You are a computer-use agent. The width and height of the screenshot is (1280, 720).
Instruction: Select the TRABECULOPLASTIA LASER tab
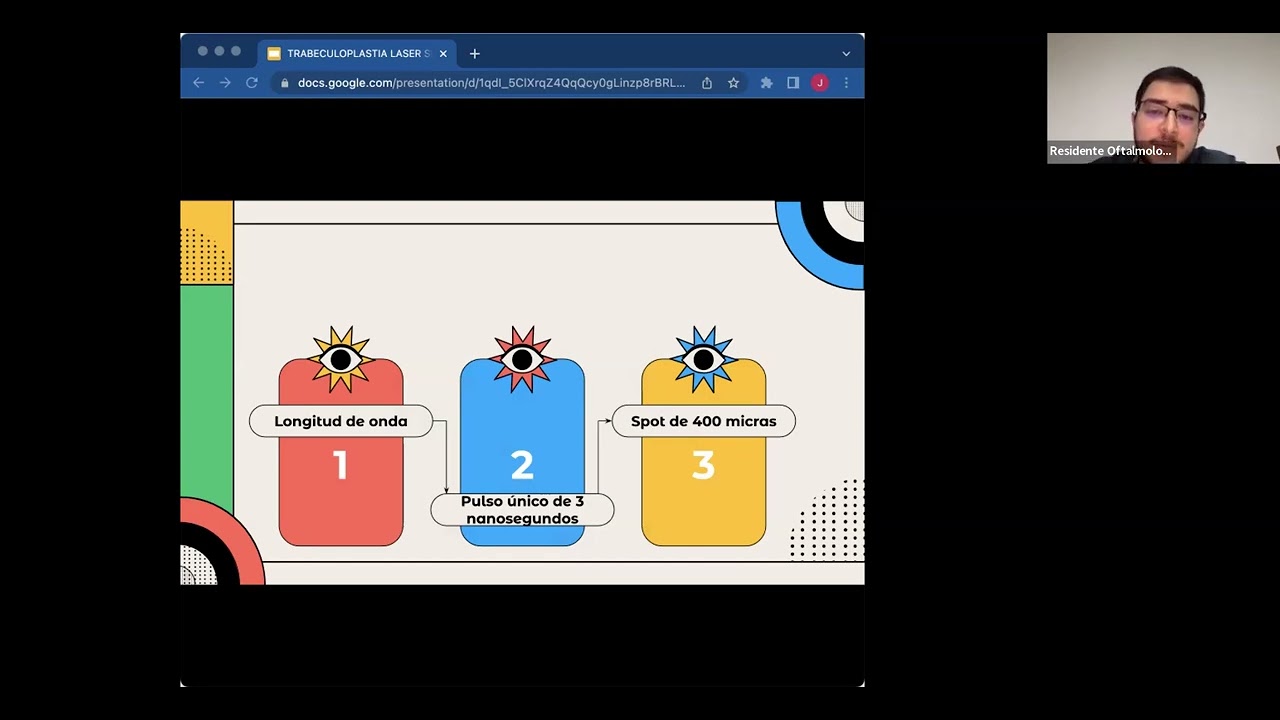coord(358,54)
